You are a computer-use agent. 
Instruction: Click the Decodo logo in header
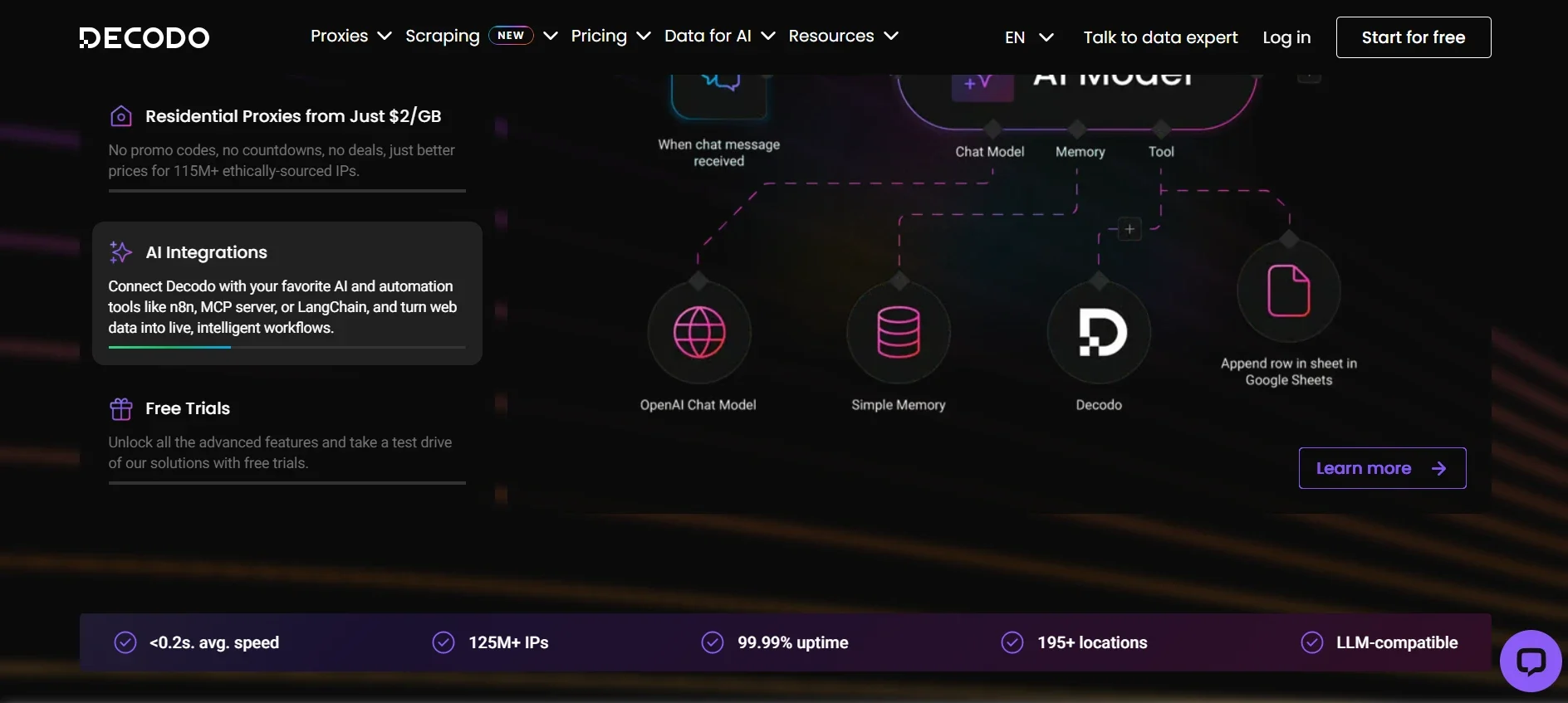[x=145, y=37]
